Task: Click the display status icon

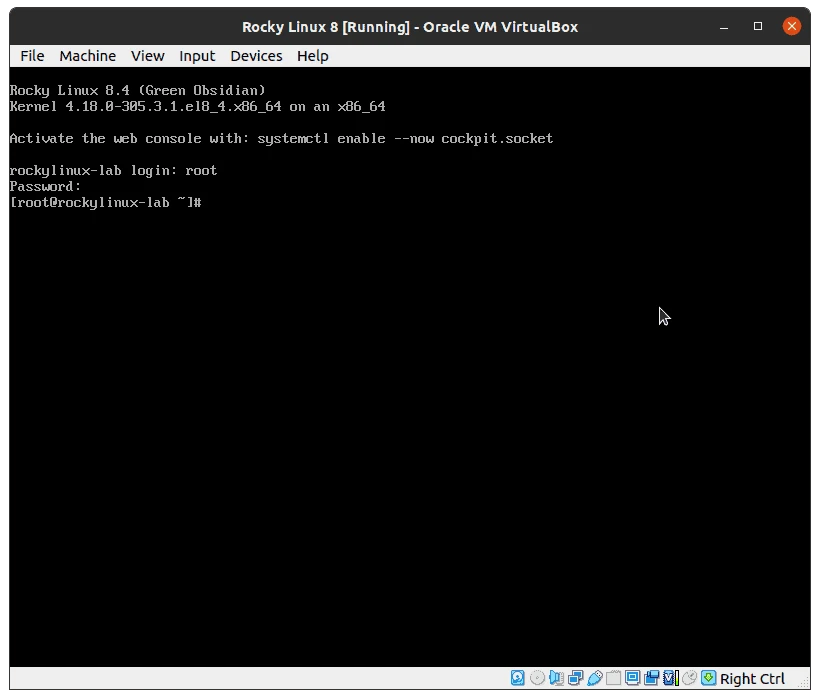Action: 632,678
